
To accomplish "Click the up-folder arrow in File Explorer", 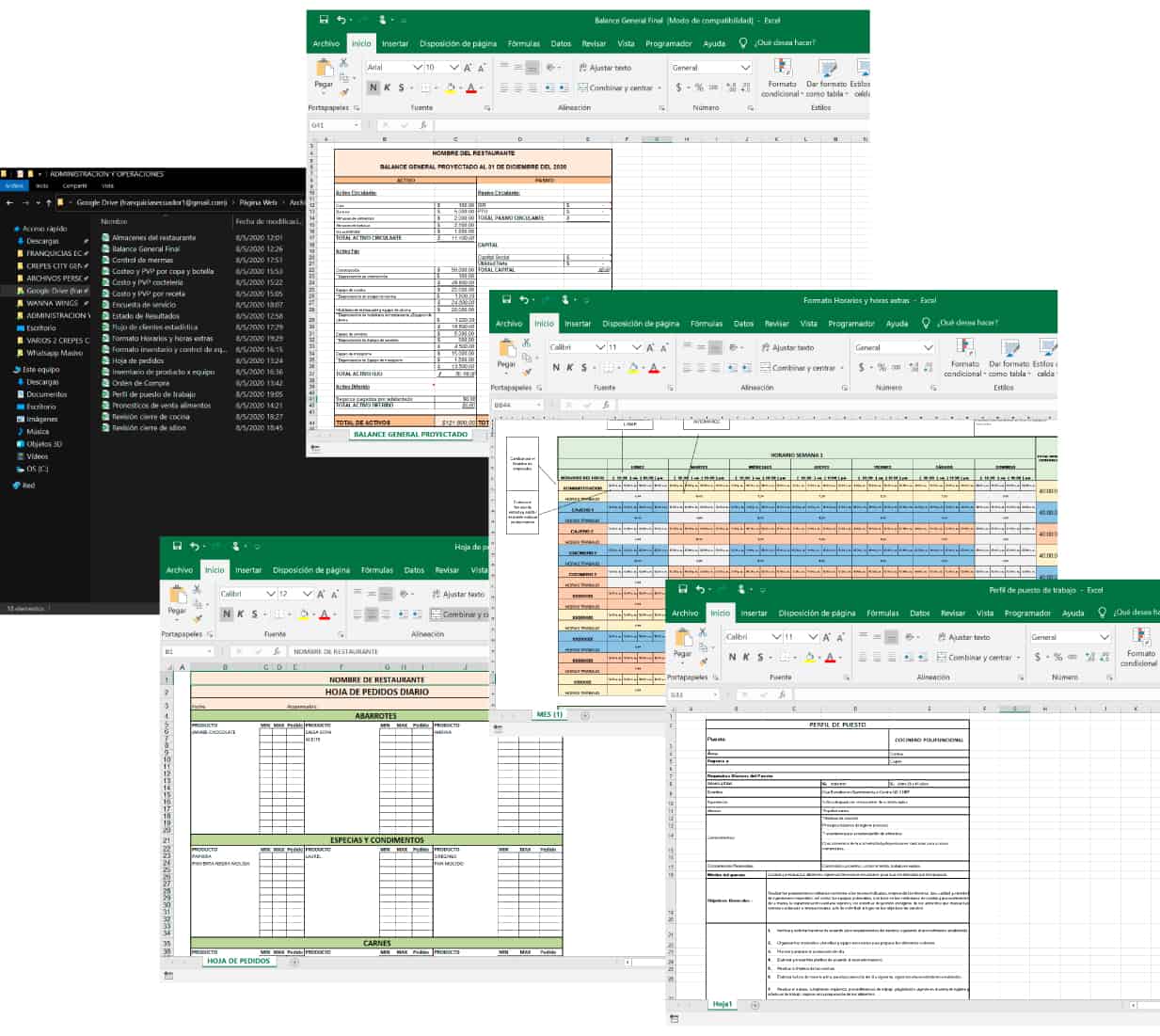I will click(48, 202).
